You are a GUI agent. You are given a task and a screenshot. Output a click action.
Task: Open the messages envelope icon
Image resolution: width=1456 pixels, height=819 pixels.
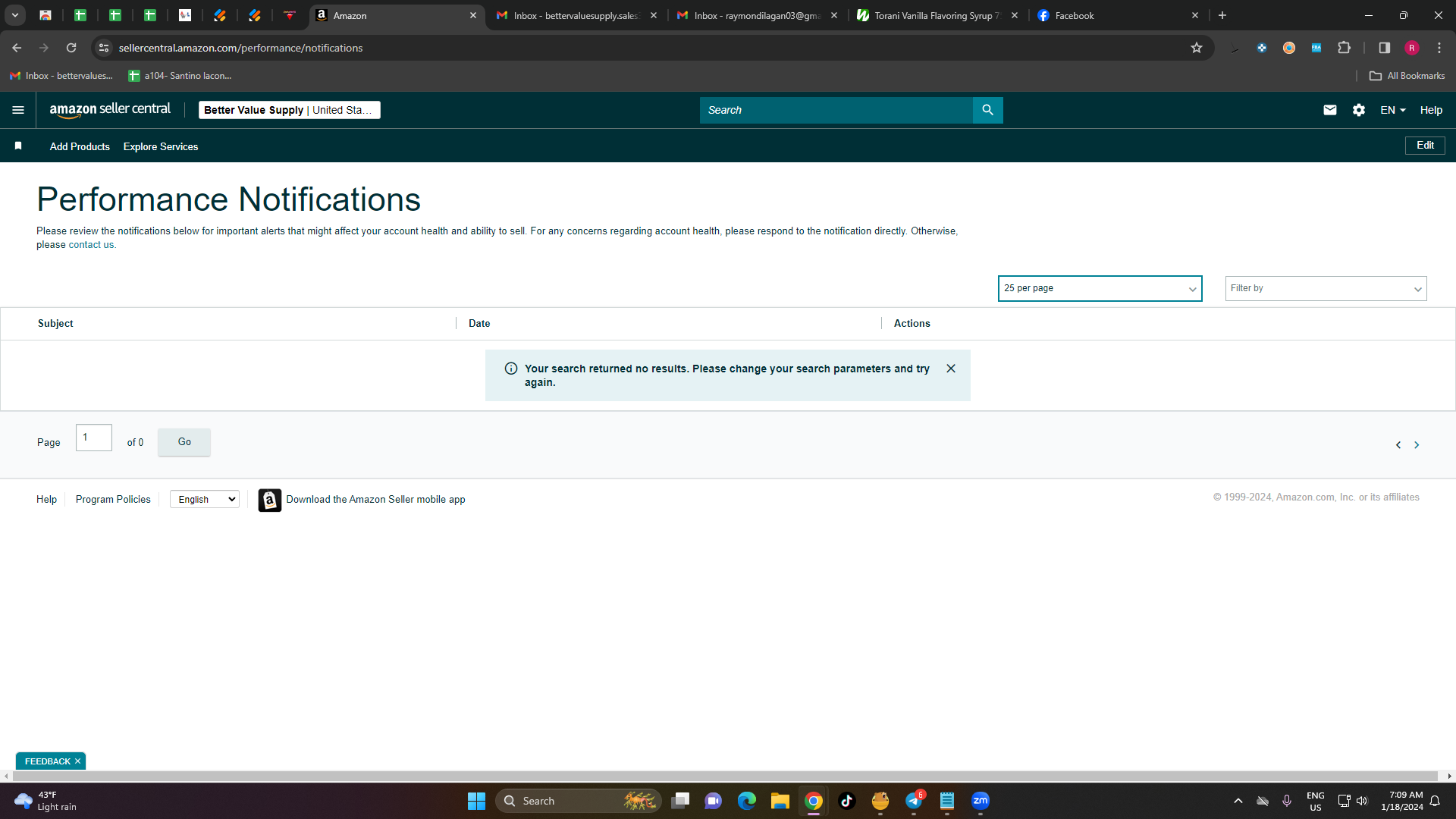[1329, 110]
